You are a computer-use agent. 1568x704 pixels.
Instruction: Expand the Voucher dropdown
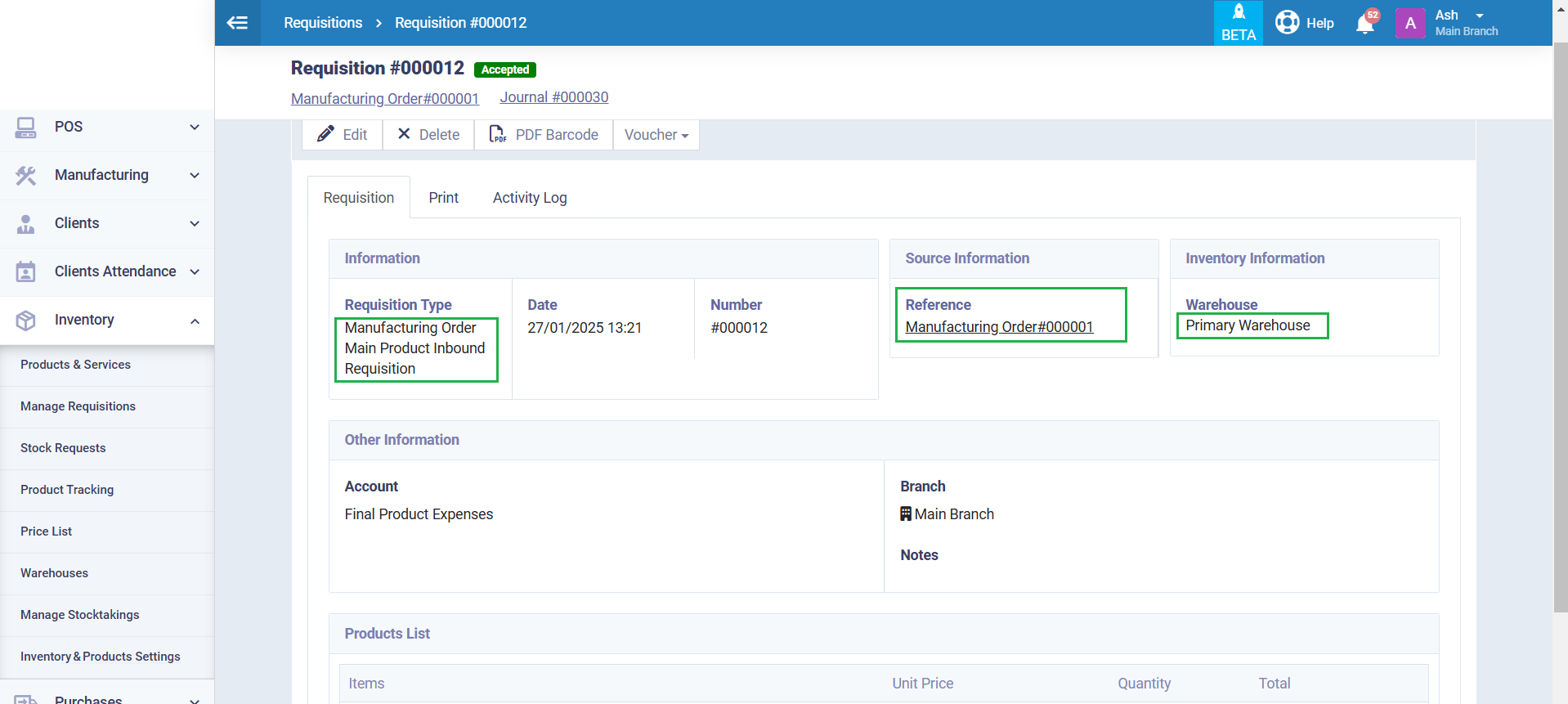coord(656,135)
